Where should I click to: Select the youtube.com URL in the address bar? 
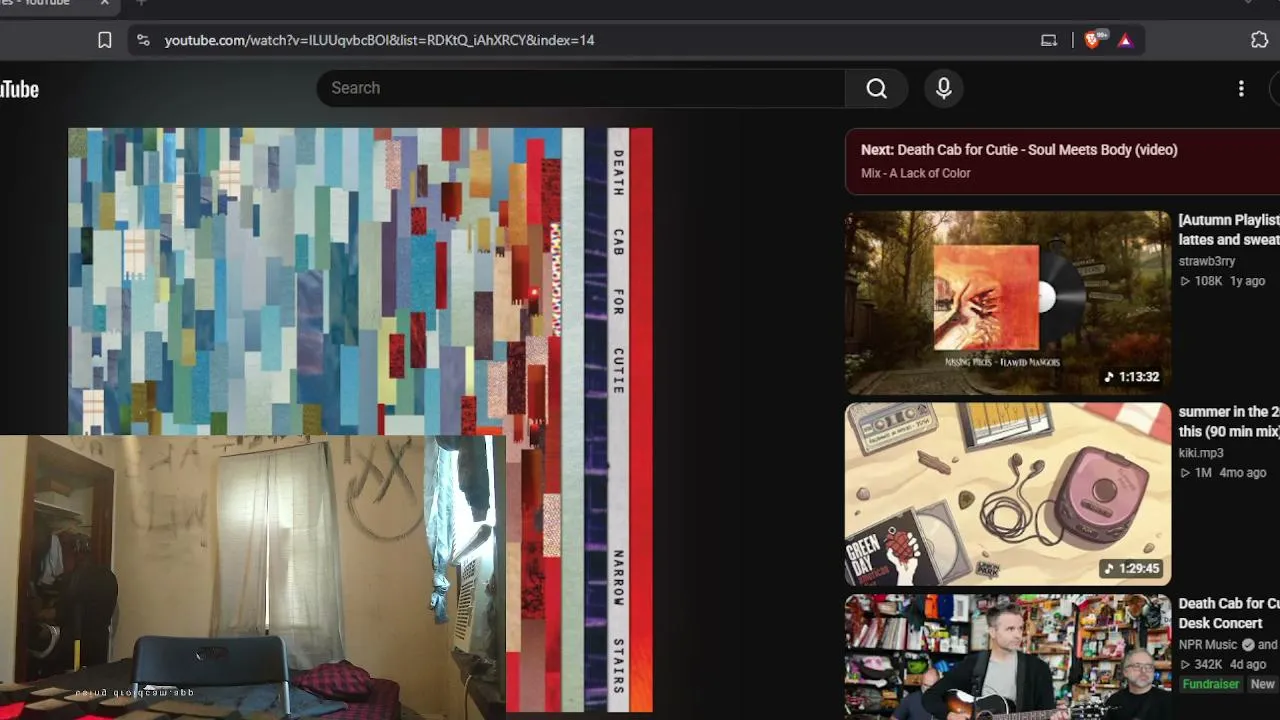[x=379, y=40]
